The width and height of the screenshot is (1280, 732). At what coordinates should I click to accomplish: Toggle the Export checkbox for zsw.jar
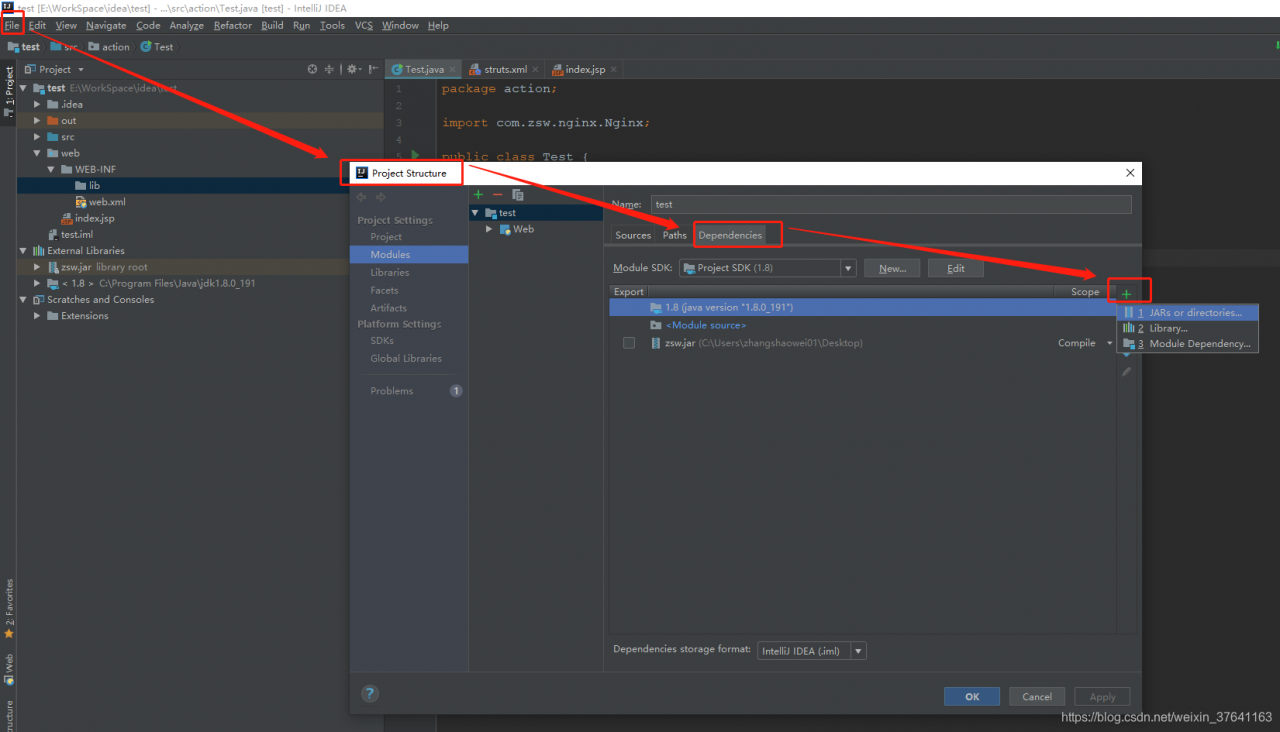pyautogui.click(x=628, y=343)
